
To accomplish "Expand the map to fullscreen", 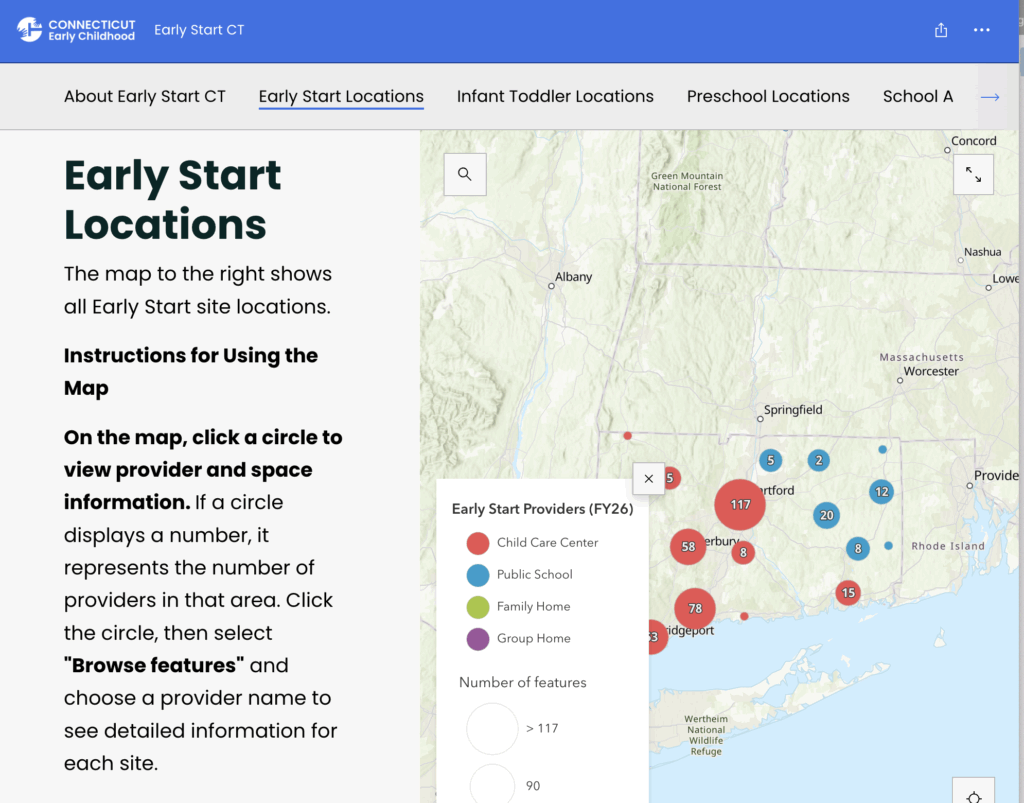I will (x=973, y=175).
